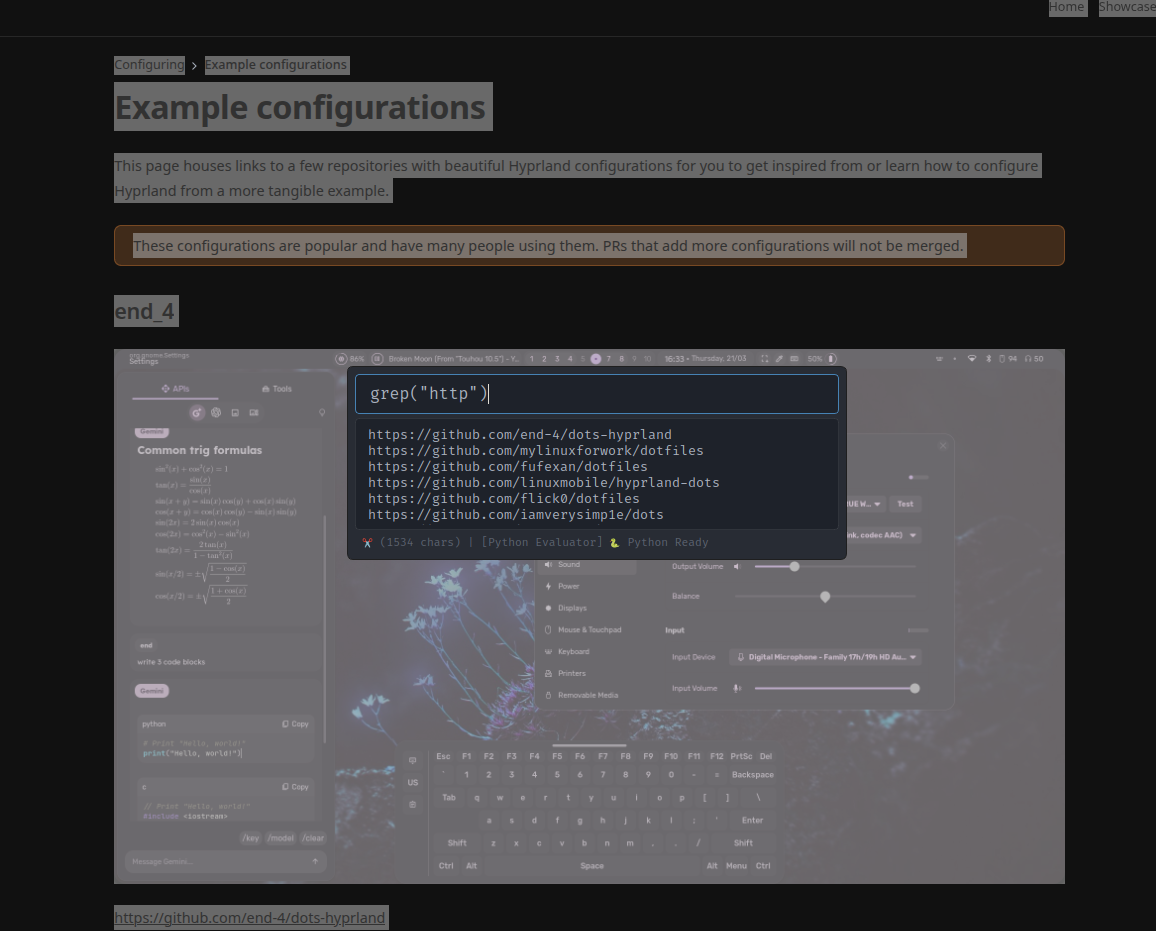The width and height of the screenshot is (1156, 931).
Task: Click result line https://github.com/mylinuxforwork/dotfiles
Action: point(536,450)
